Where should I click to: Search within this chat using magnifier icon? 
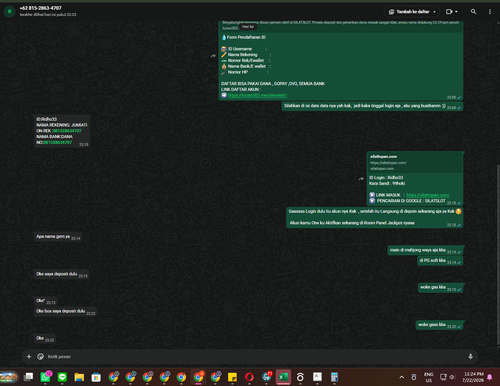coord(473,12)
